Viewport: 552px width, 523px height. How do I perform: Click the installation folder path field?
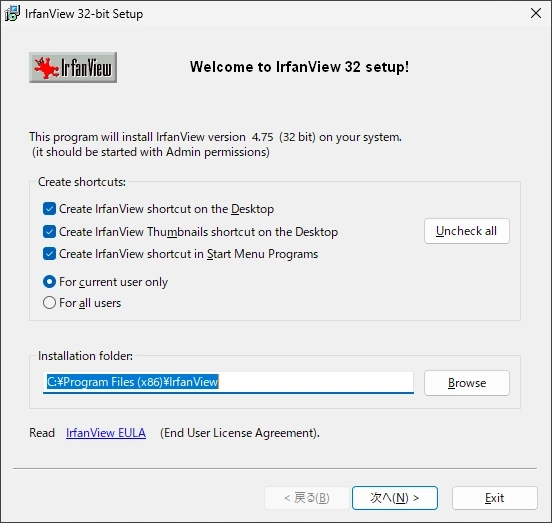point(228,382)
